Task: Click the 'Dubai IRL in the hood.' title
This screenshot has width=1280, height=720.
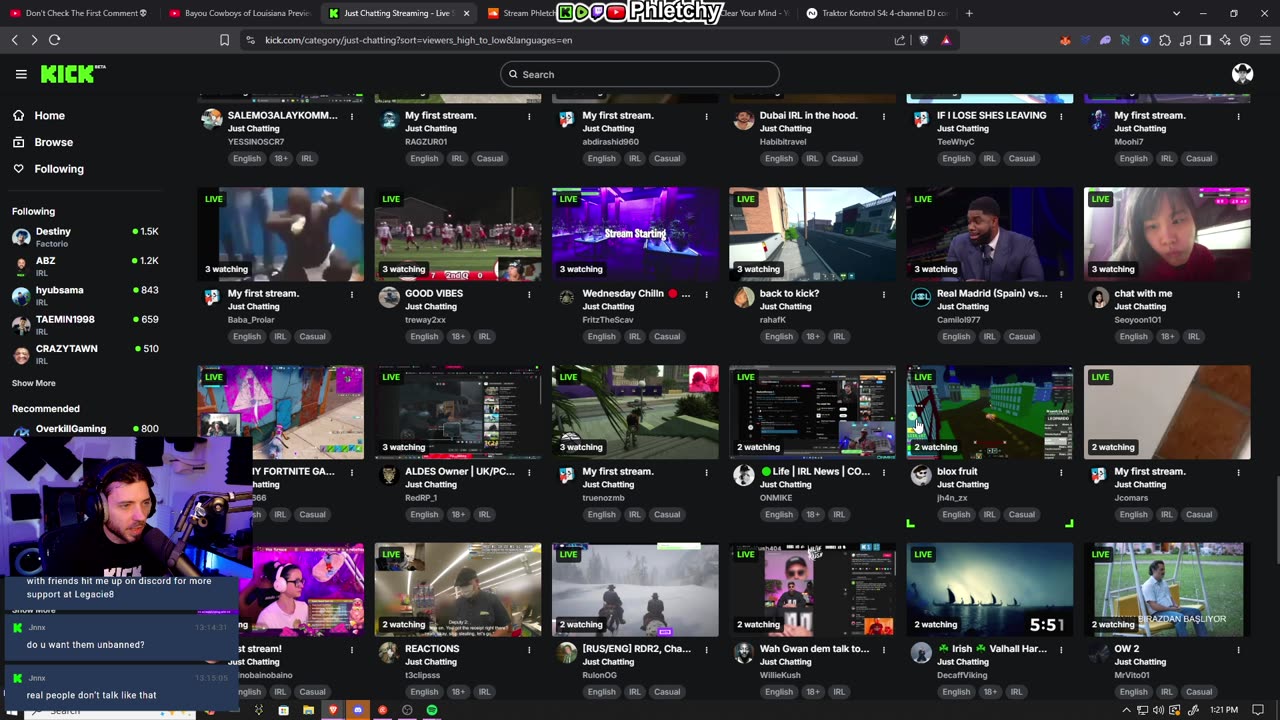Action: point(808,116)
